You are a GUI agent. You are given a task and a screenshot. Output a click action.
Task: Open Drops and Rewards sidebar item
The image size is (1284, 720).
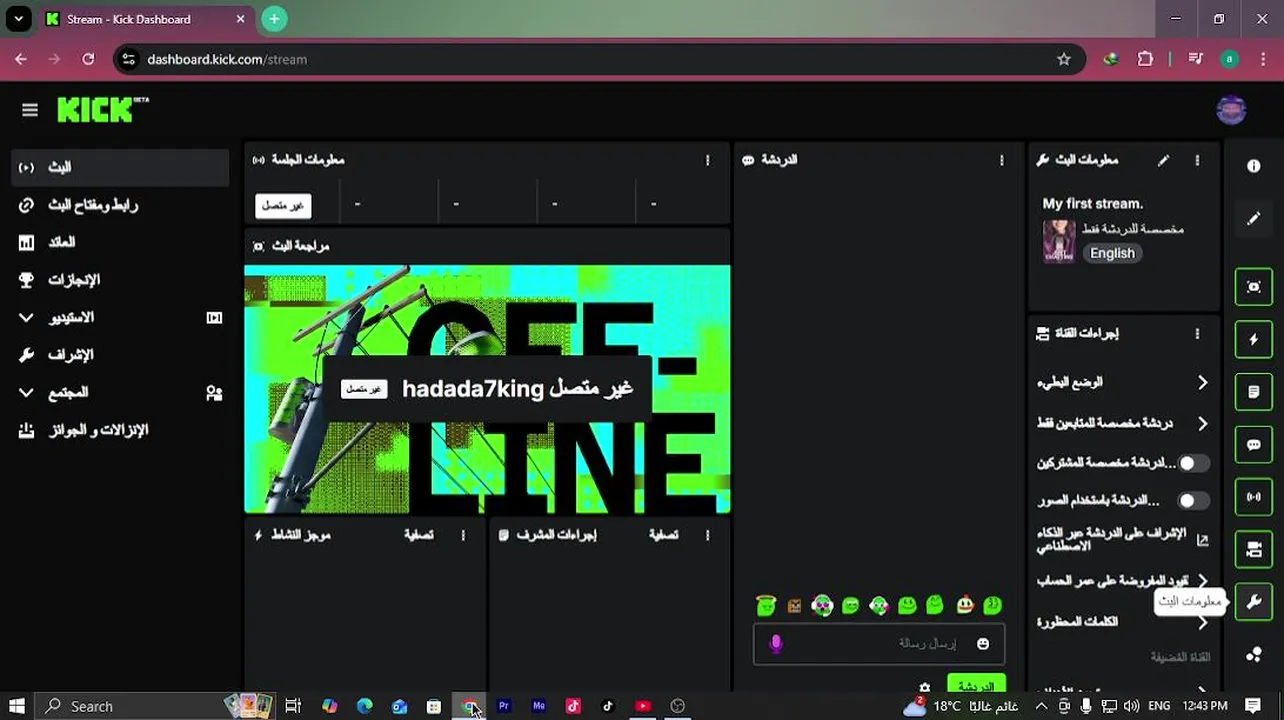click(120, 430)
